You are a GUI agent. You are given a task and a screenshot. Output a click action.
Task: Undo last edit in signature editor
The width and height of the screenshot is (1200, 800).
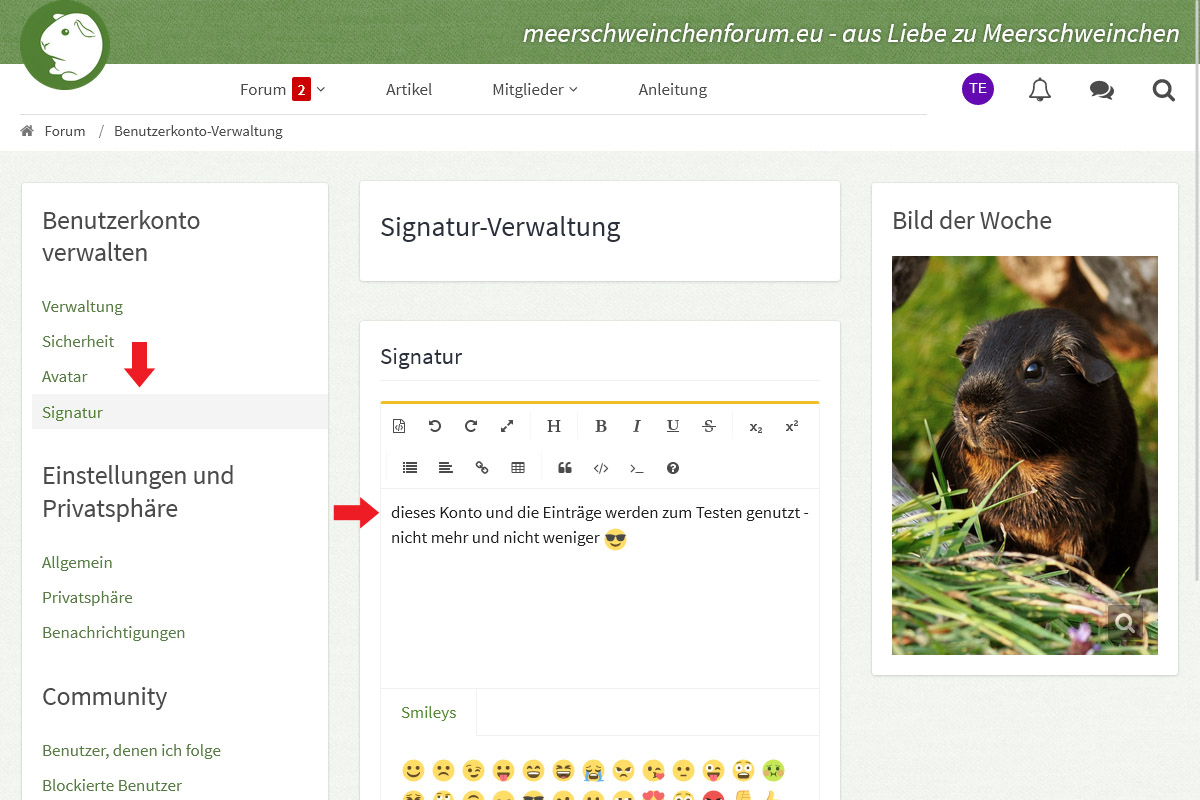tap(435, 426)
